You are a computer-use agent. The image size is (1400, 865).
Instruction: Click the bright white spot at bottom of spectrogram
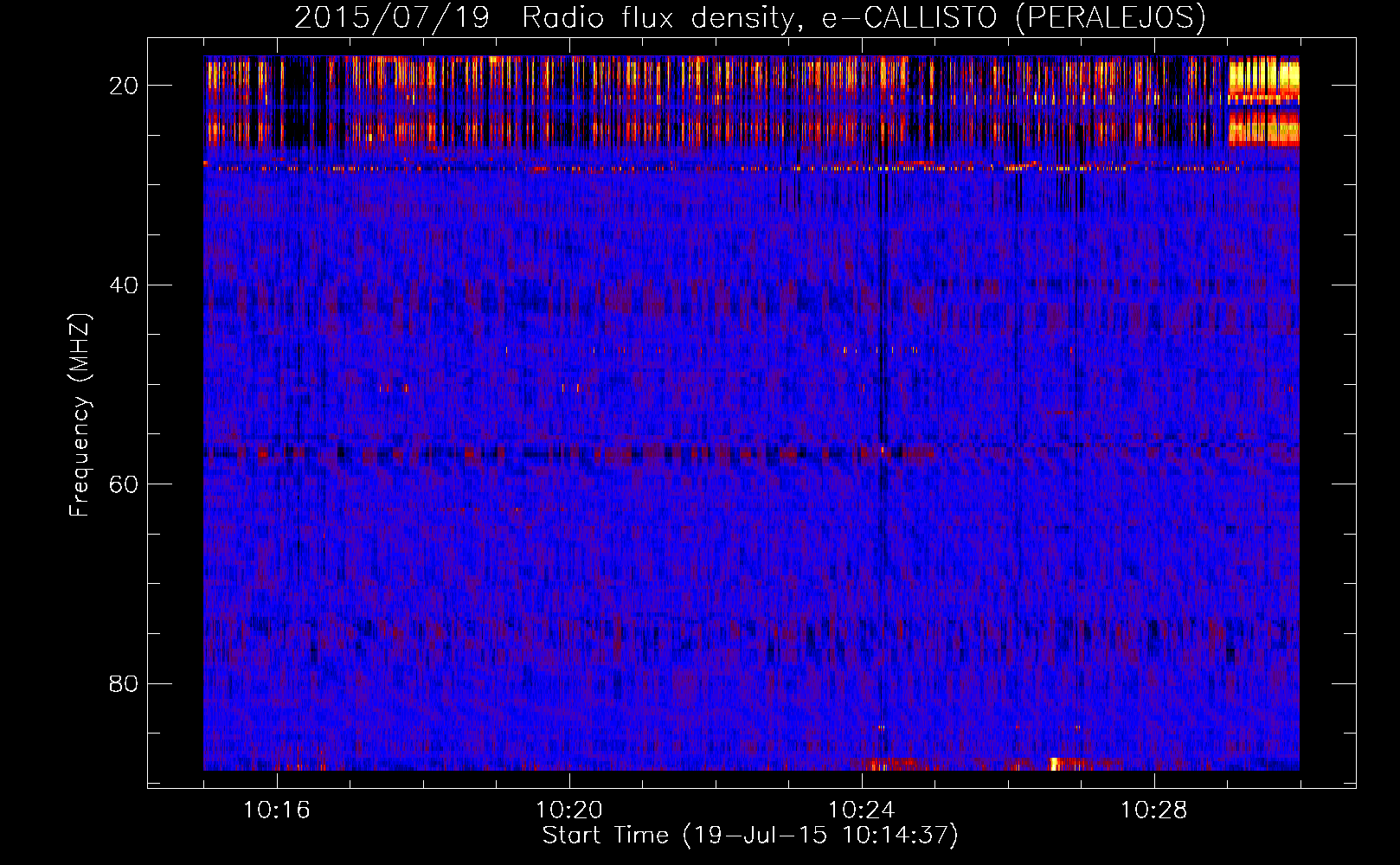1055,764
